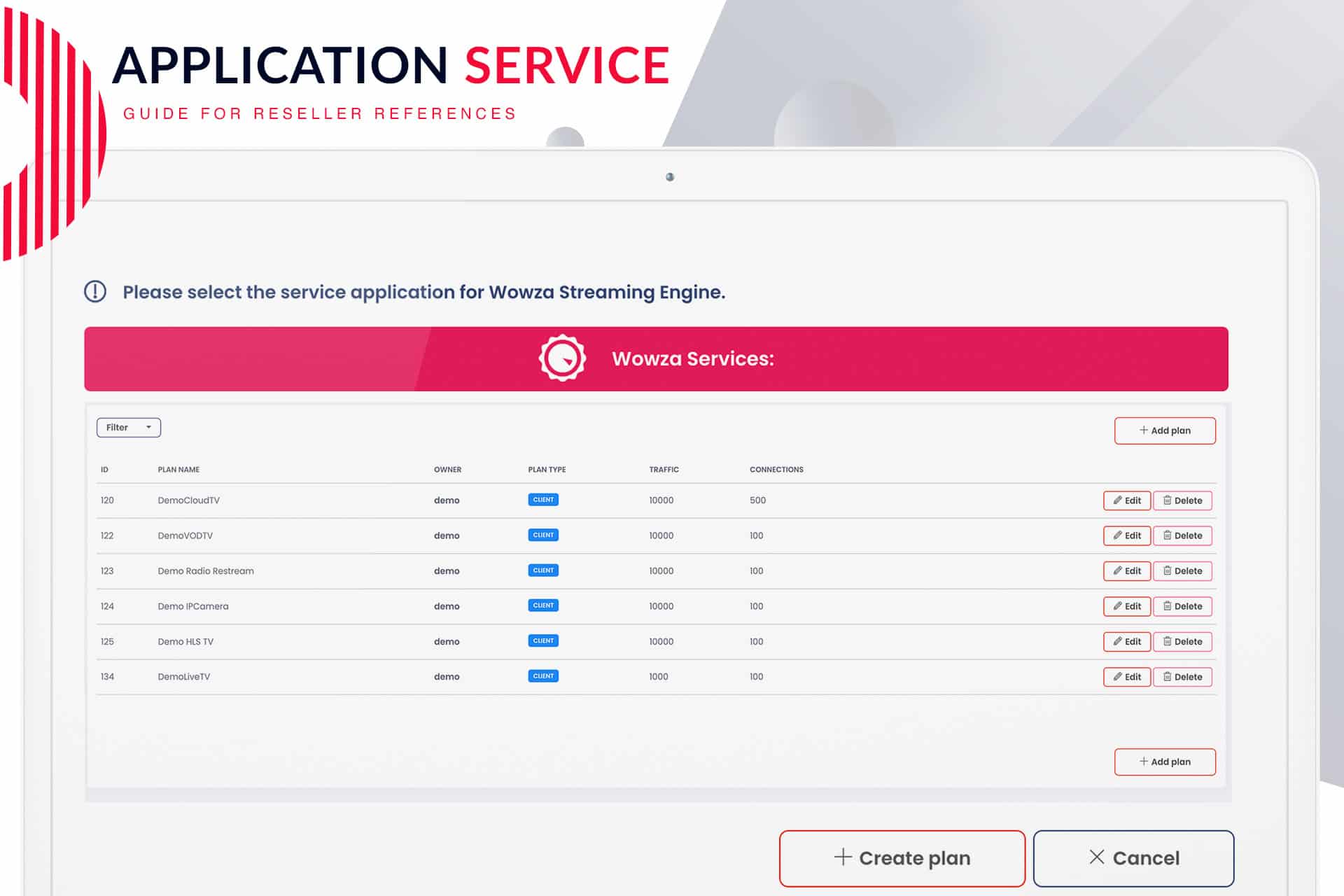
Task: Click the top Add plan button
Action: click(1165, 430)
